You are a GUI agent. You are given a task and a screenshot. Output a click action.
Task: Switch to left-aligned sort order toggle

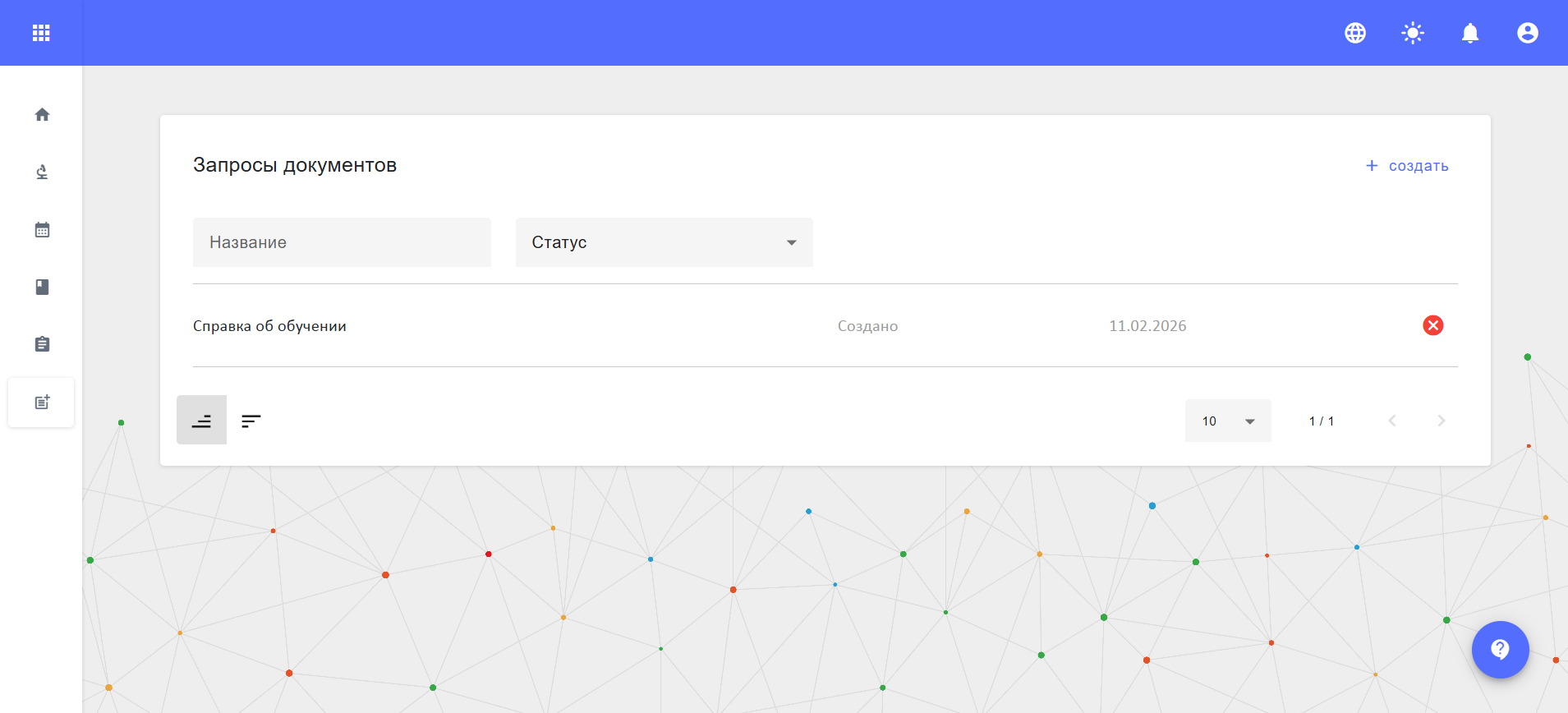[x=251, y=421]
